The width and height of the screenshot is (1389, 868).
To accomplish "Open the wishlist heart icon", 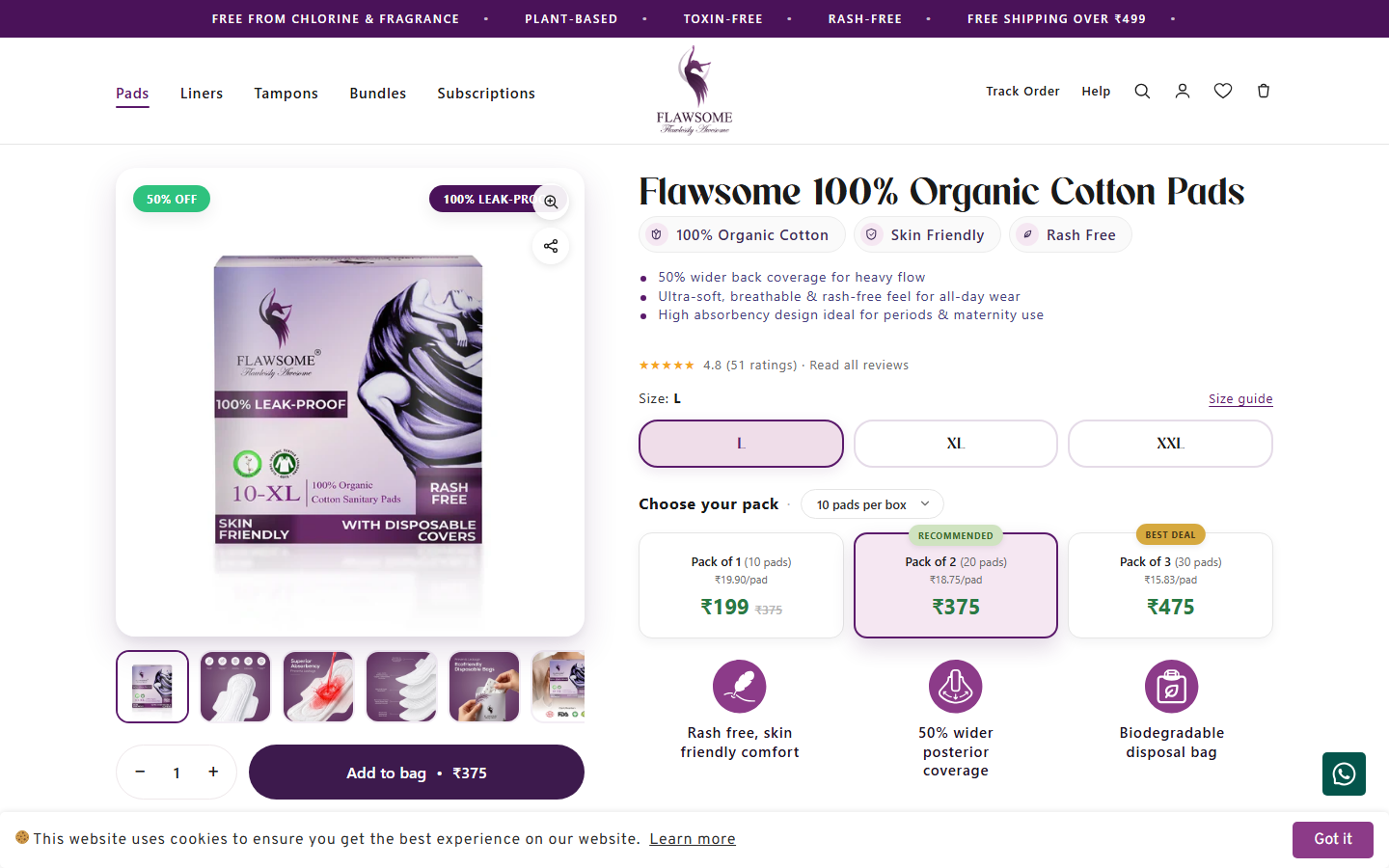I will [1223, 91].
